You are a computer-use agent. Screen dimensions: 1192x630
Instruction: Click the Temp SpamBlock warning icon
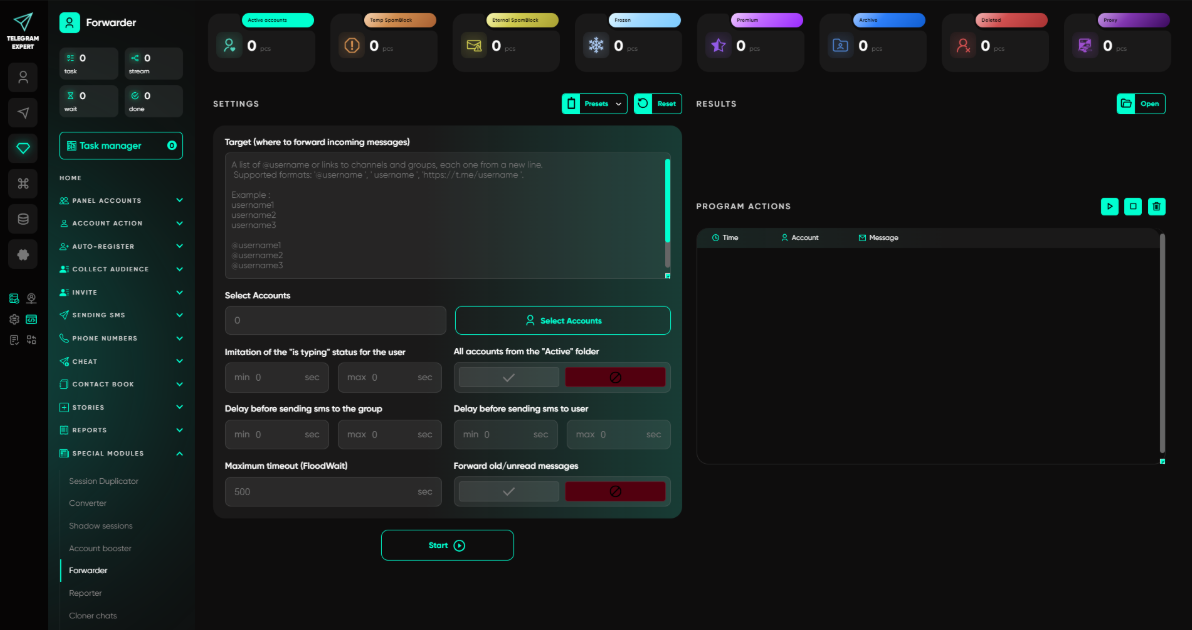coord(351,46)
